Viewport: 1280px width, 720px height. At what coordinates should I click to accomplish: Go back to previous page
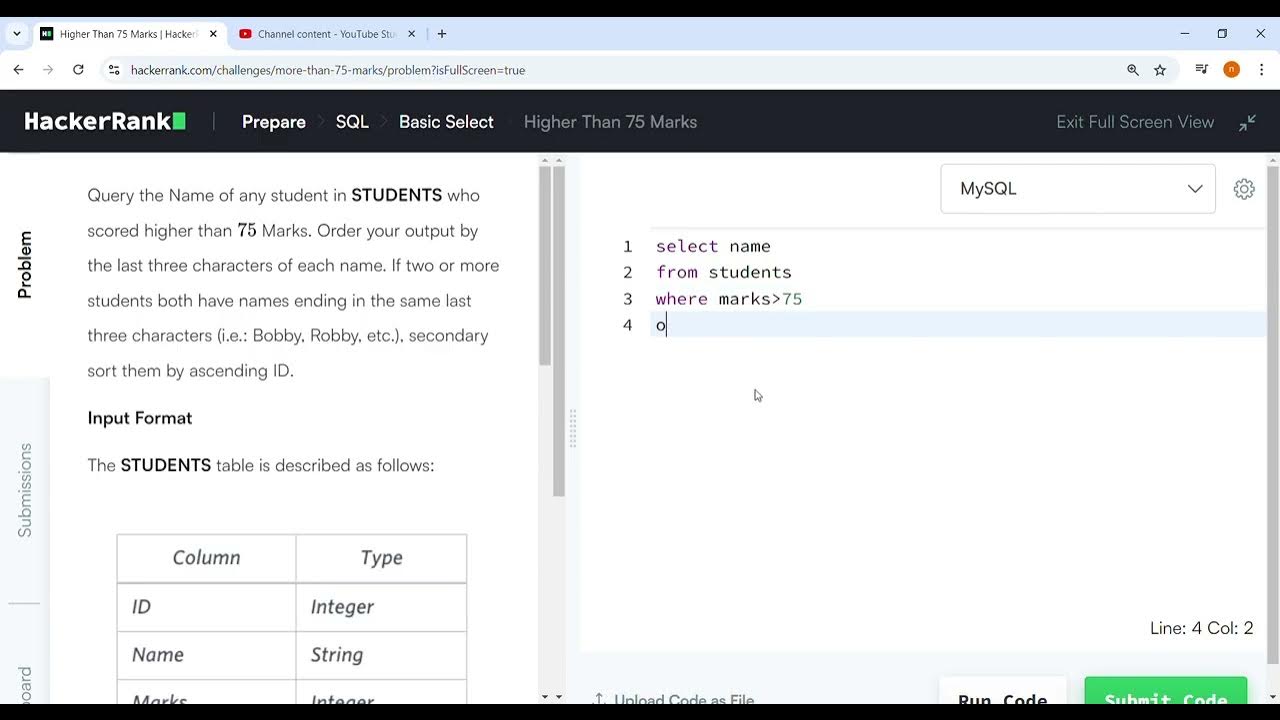click(x=19, y=70)
